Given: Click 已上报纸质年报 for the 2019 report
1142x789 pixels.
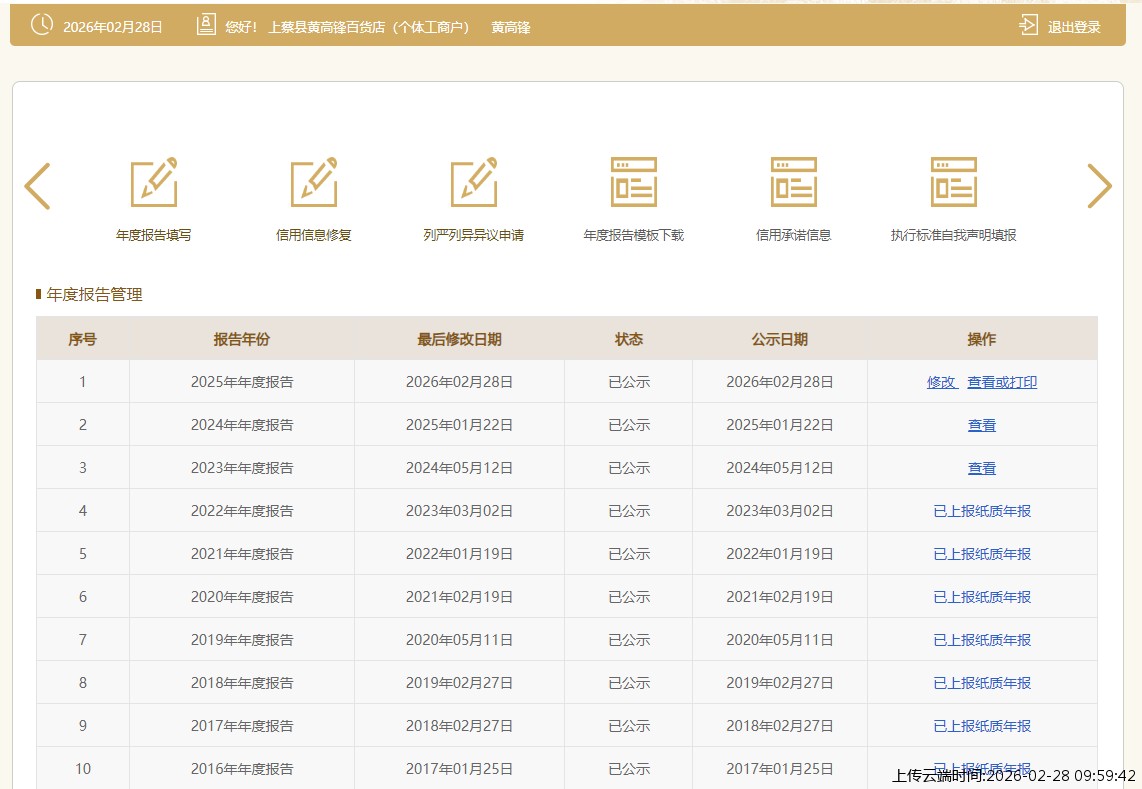Looking at the screenshot, I should click(x=982, y=640).
